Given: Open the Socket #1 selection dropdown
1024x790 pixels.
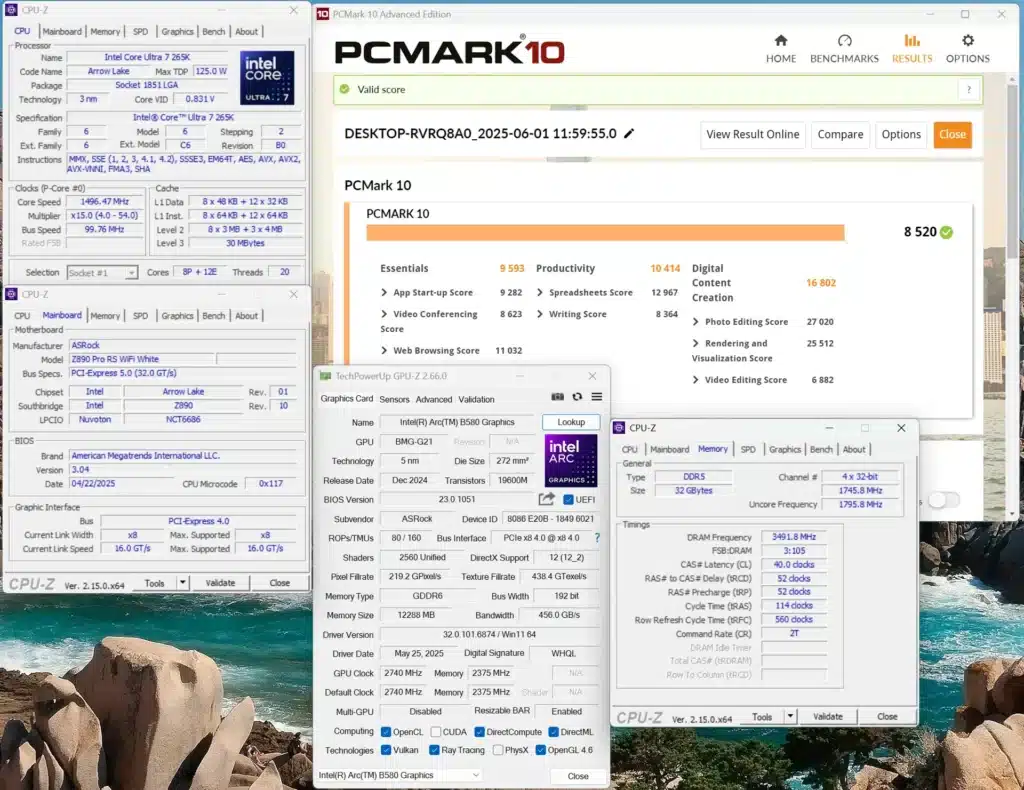Looking at the screenshot, I should point(103,273).
